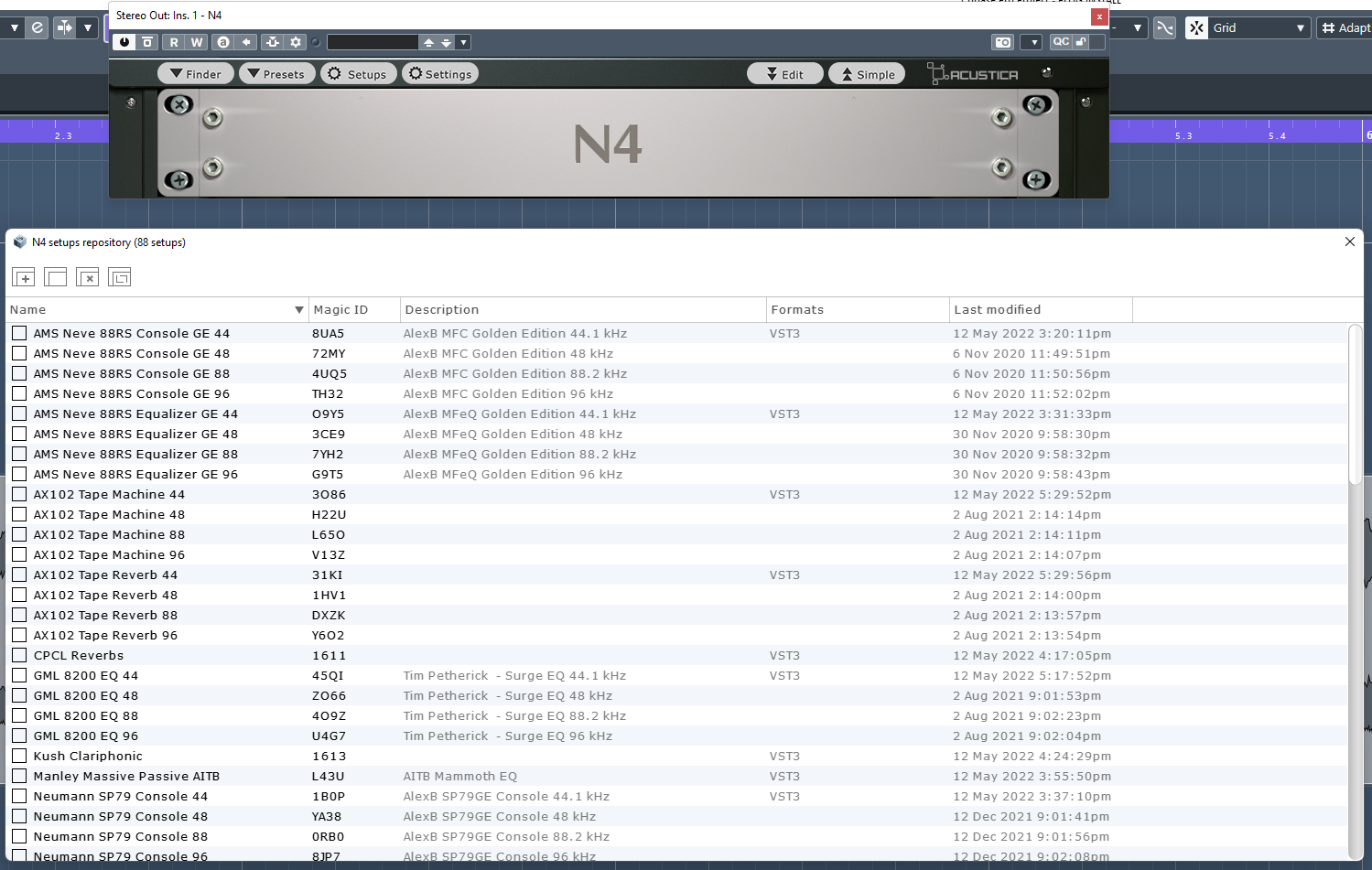Toggle the Cubase snap to zero crossing icon
1372x870 pixels.
coord(1164,28)
